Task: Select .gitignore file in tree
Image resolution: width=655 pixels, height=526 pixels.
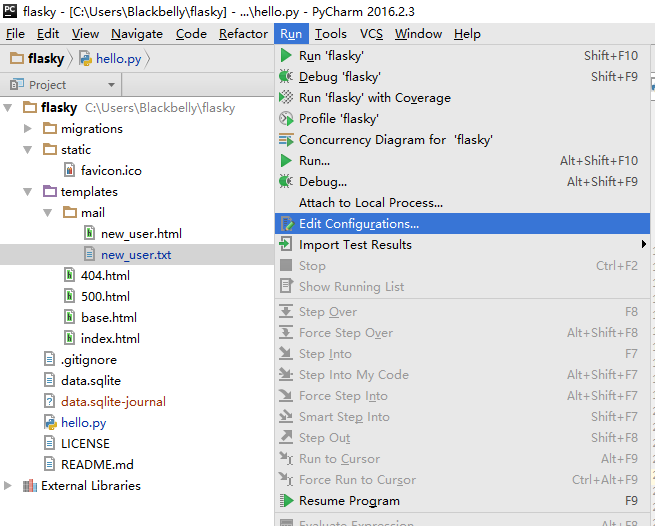Action: [89, 360]
